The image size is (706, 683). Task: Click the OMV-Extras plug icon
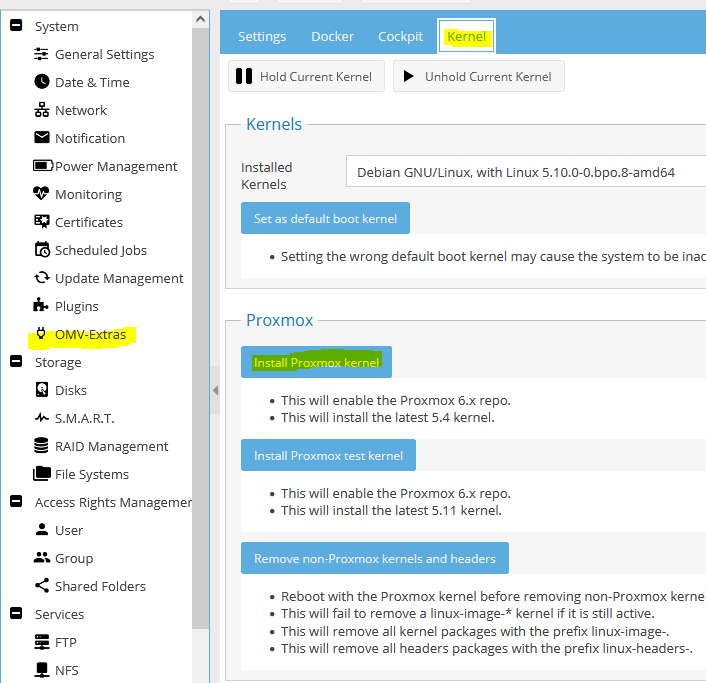click(41, 334)
